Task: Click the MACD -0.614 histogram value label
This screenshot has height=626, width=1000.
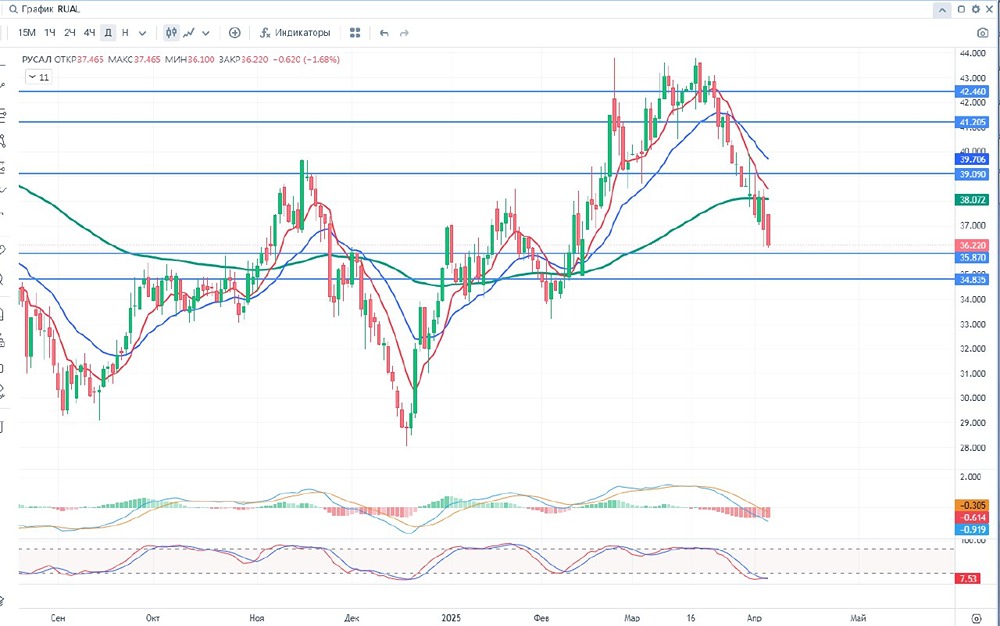Action: [x=972, y=518]
